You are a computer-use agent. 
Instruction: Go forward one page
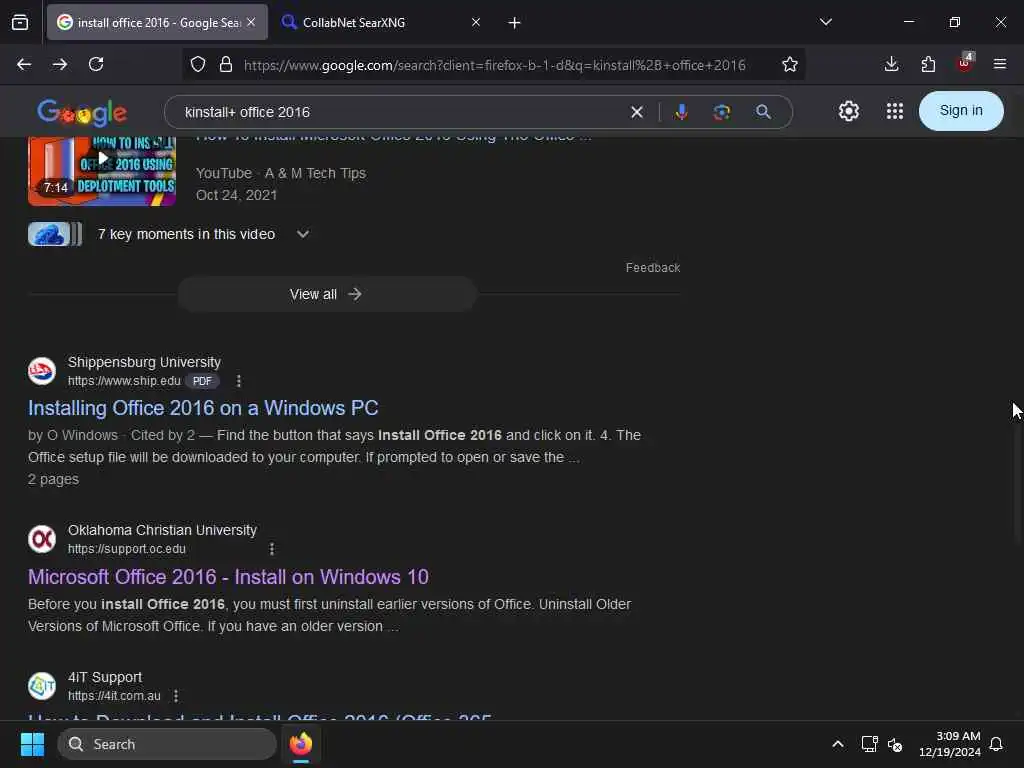pyautogui.click(x=60, y=64)
